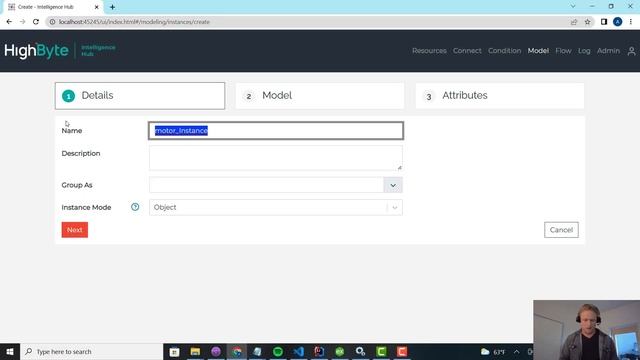This screenshot has width=640, height=360.
Task: Open the Resources menu
Action: 429,51
